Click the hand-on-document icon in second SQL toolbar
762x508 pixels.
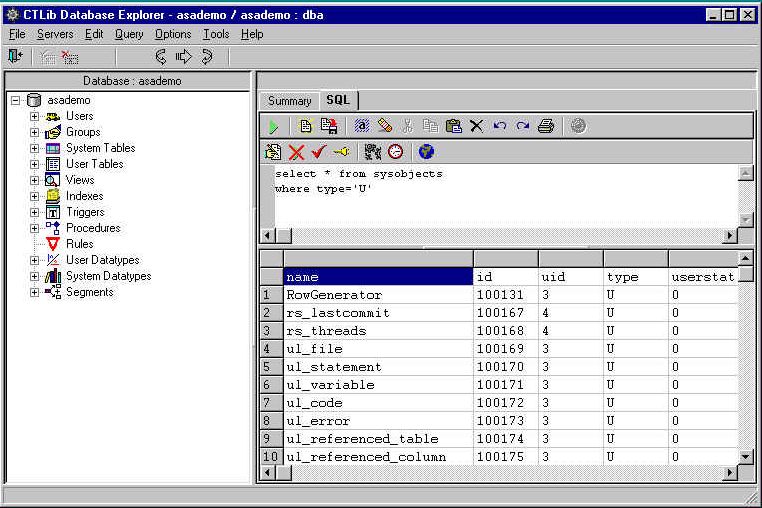[273, 152]
